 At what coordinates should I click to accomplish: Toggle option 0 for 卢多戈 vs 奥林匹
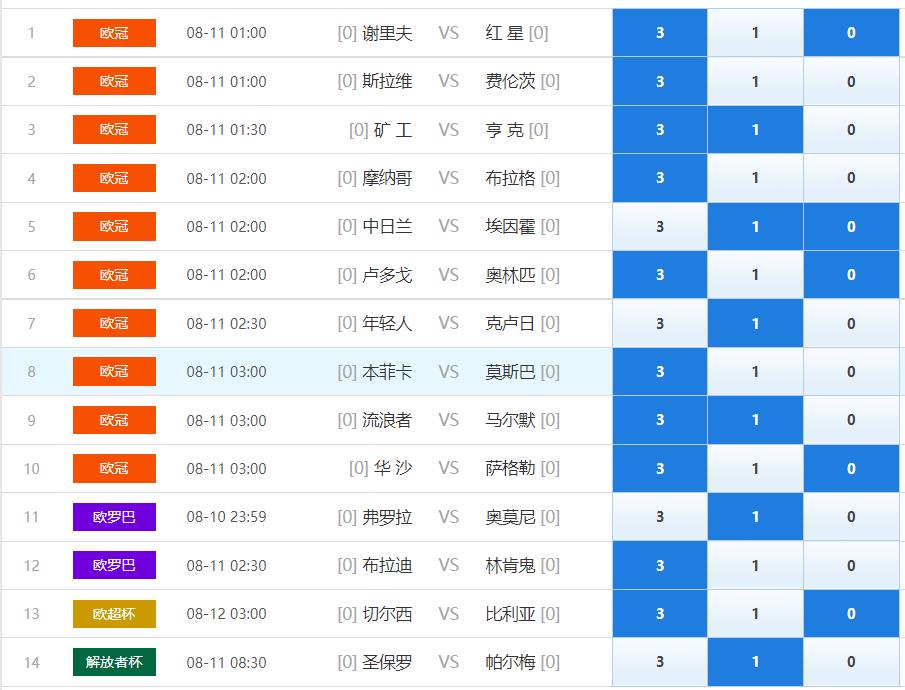click(851, 275)
